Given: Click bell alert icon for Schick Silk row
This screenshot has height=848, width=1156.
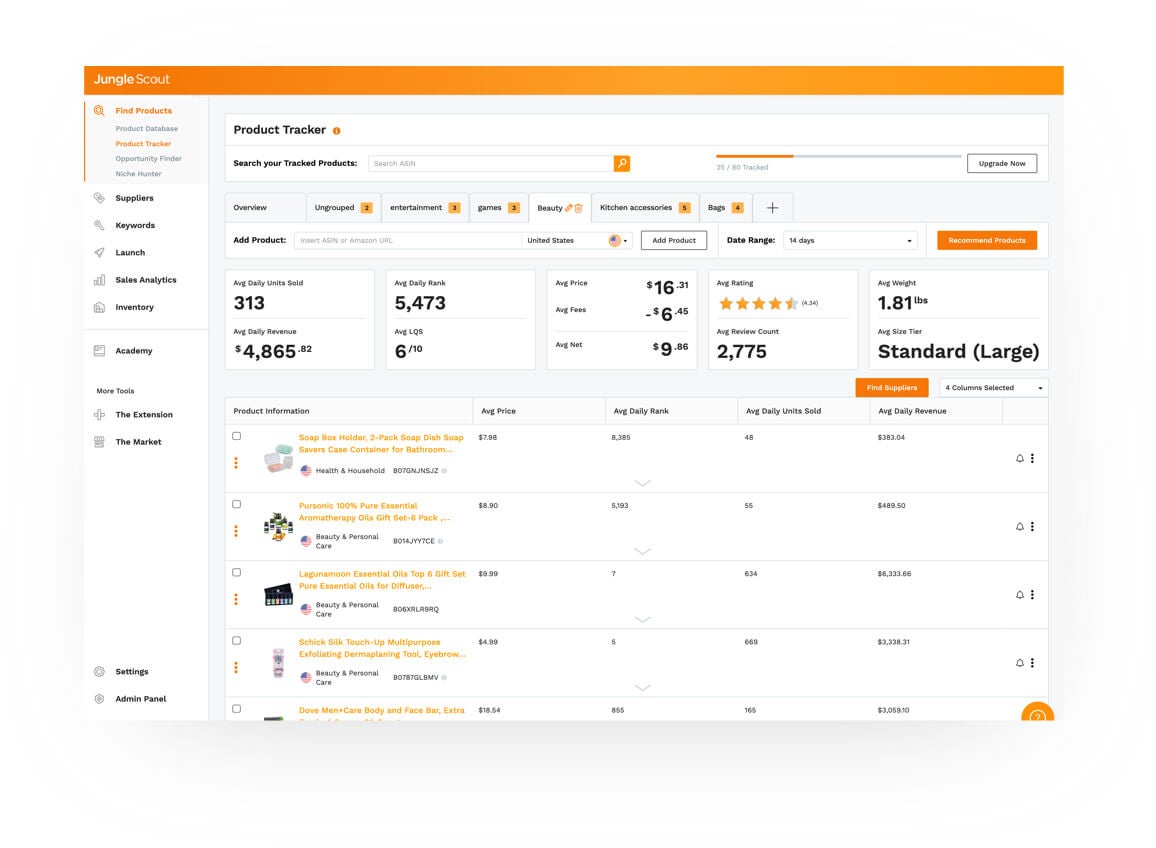Looking at the screenshot, I should [x=1020, y=663].
